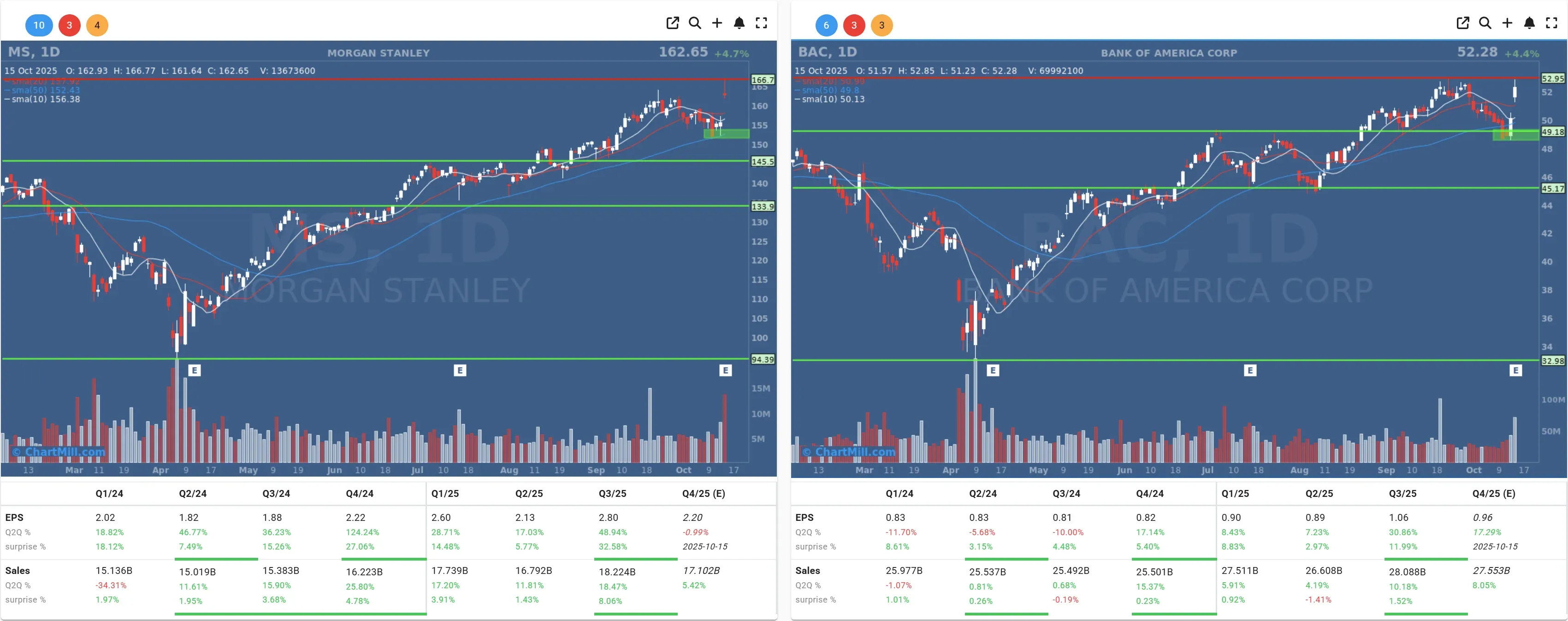Enter fullscreen mode on the BAC chart
This screenshot has height=621, width=1568.
tap(1551, 23)
